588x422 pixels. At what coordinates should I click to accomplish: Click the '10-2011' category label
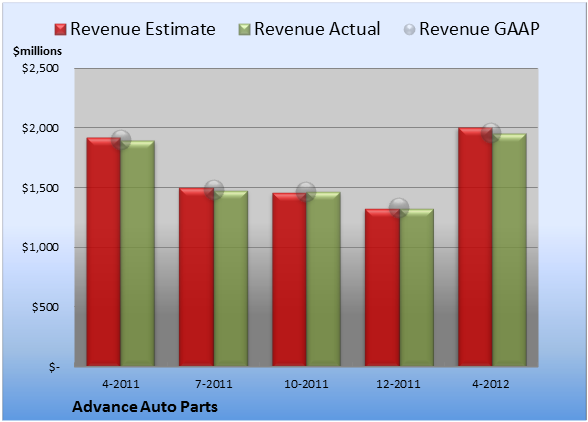click(x=306, y=384)
